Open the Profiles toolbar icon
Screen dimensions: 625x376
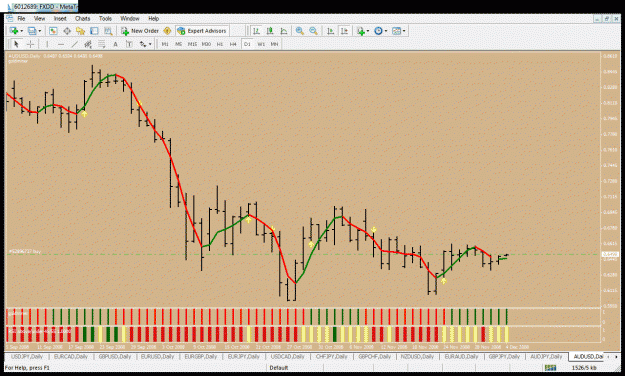[32, 31]
